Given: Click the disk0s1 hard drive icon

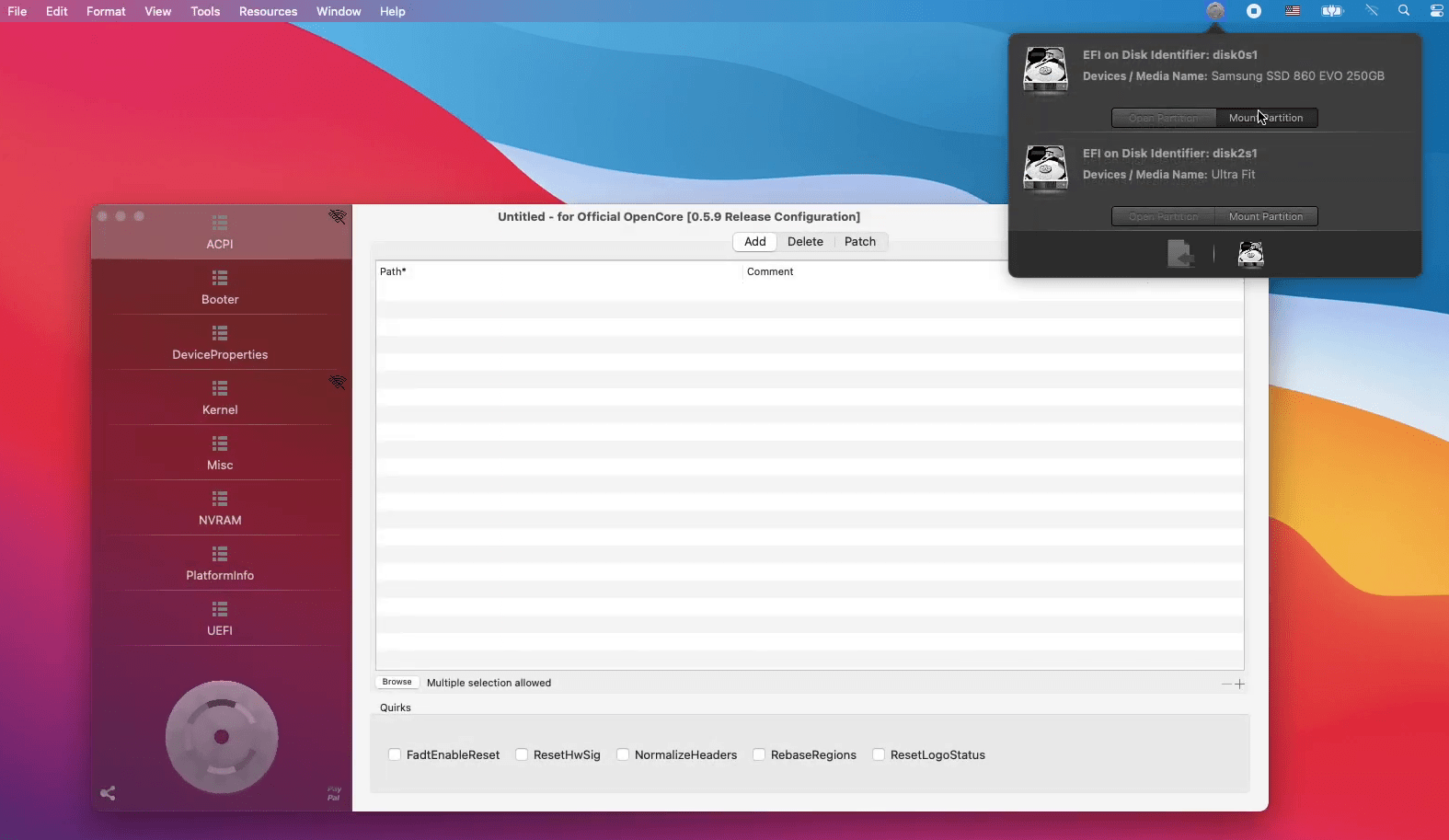Looking at the screenshot, I should [x=1046, y=70].
